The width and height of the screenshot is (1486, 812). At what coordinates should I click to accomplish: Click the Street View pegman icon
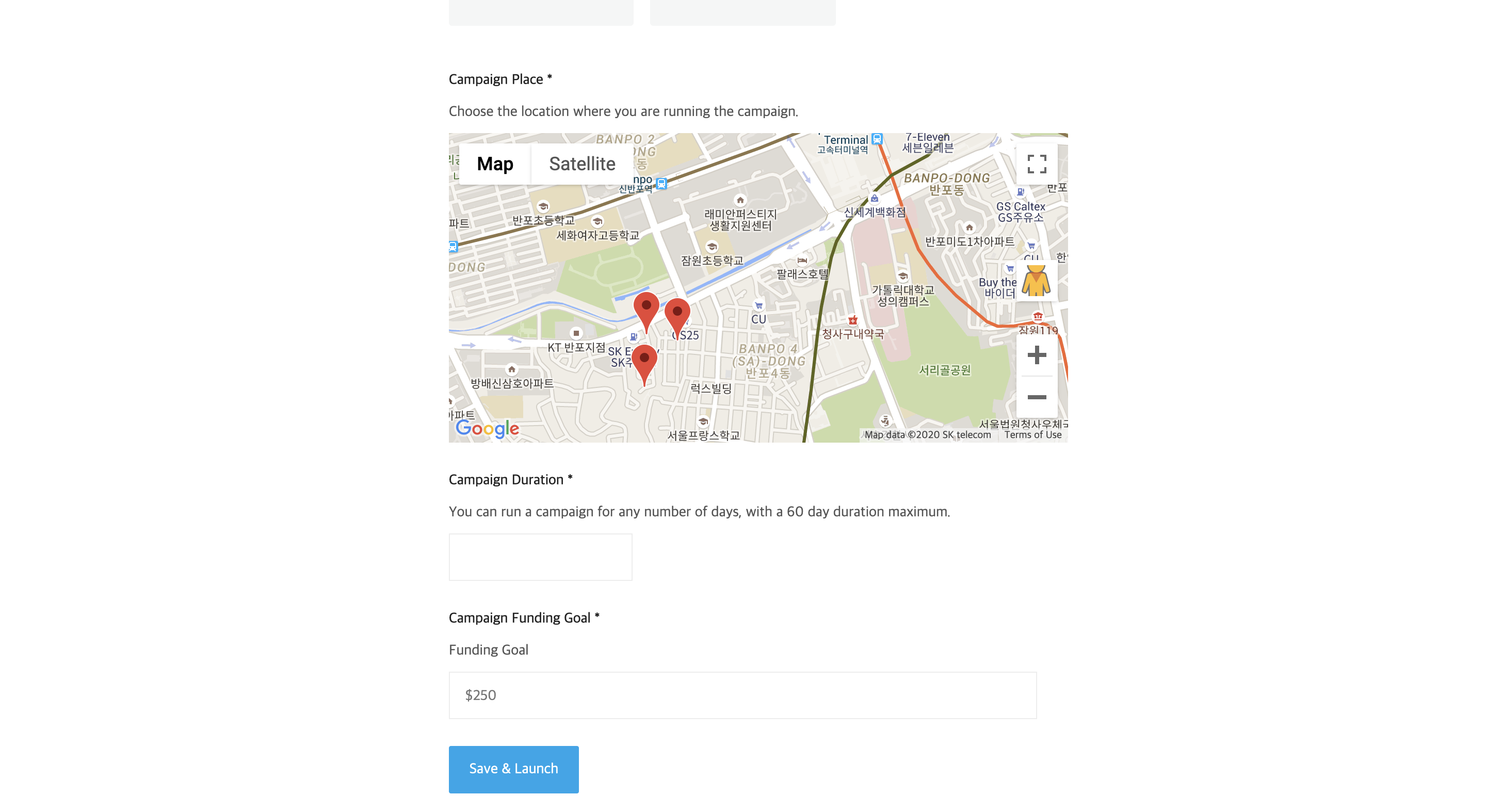click(1036, 281)
